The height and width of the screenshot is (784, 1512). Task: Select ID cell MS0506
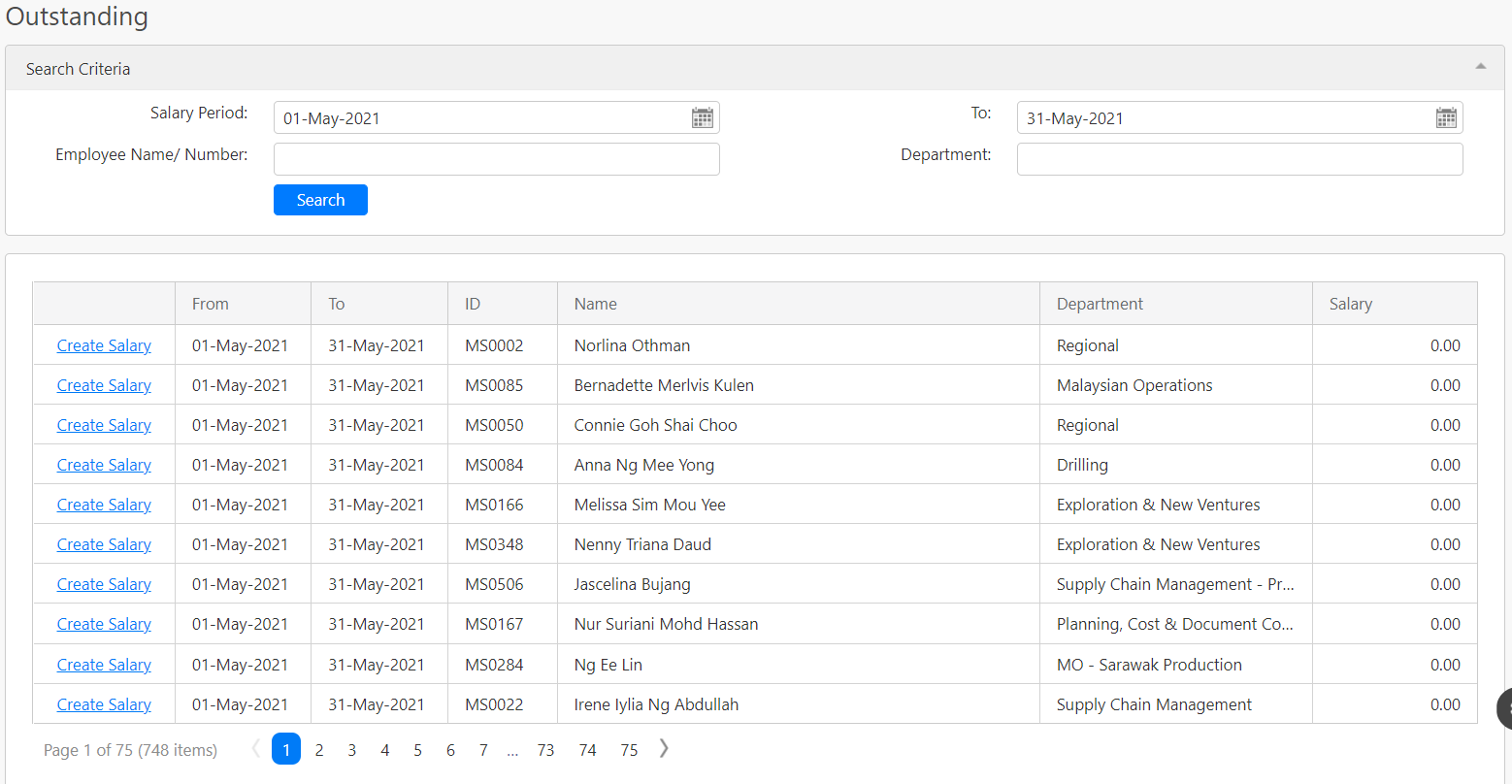coord(503,584)
